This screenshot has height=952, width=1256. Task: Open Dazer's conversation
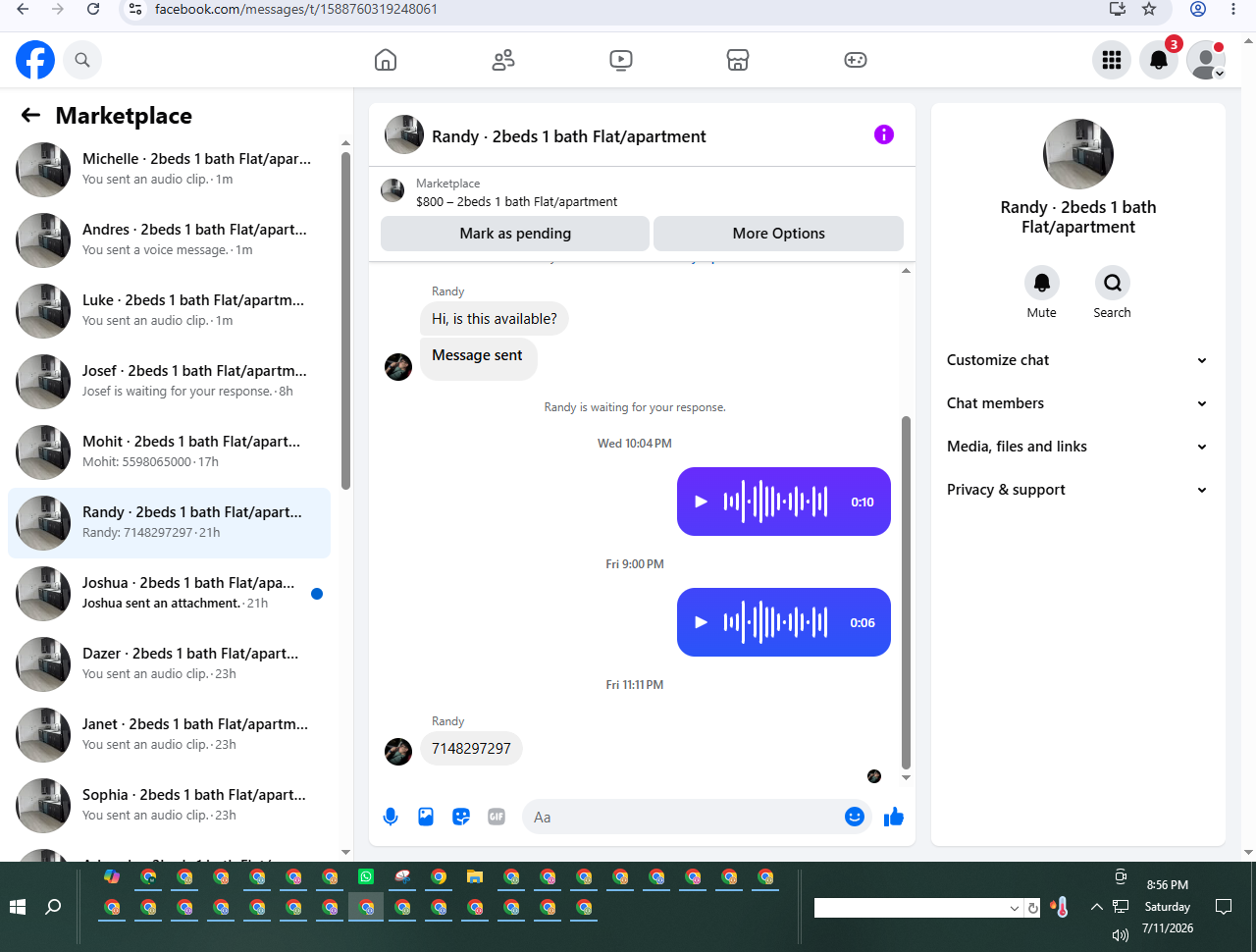(169, 664)
